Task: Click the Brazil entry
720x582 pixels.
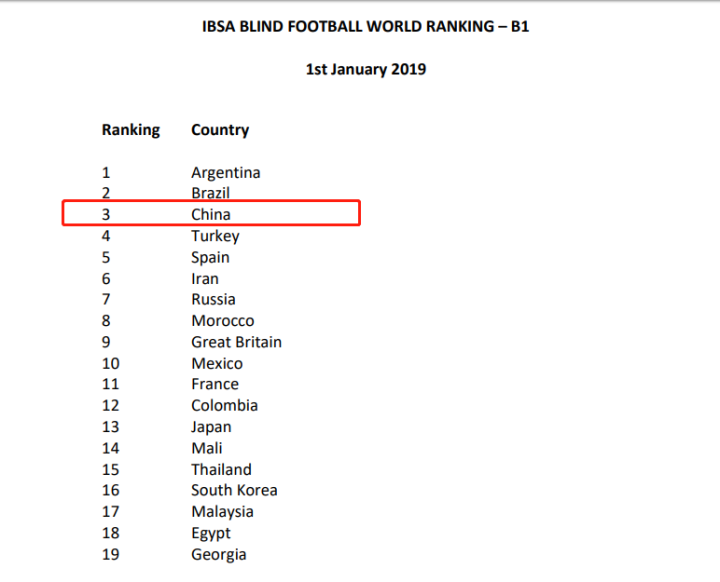Action: 210,193
